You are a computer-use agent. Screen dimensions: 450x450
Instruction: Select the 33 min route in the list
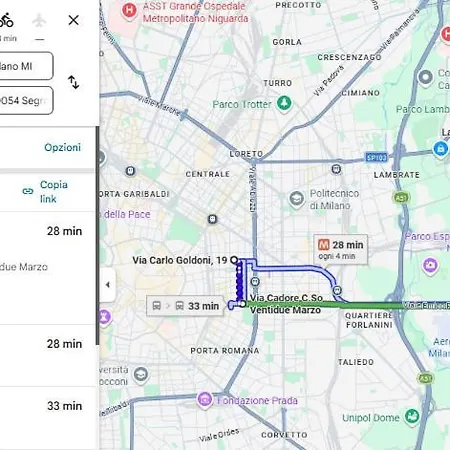(x=47, y=418)
